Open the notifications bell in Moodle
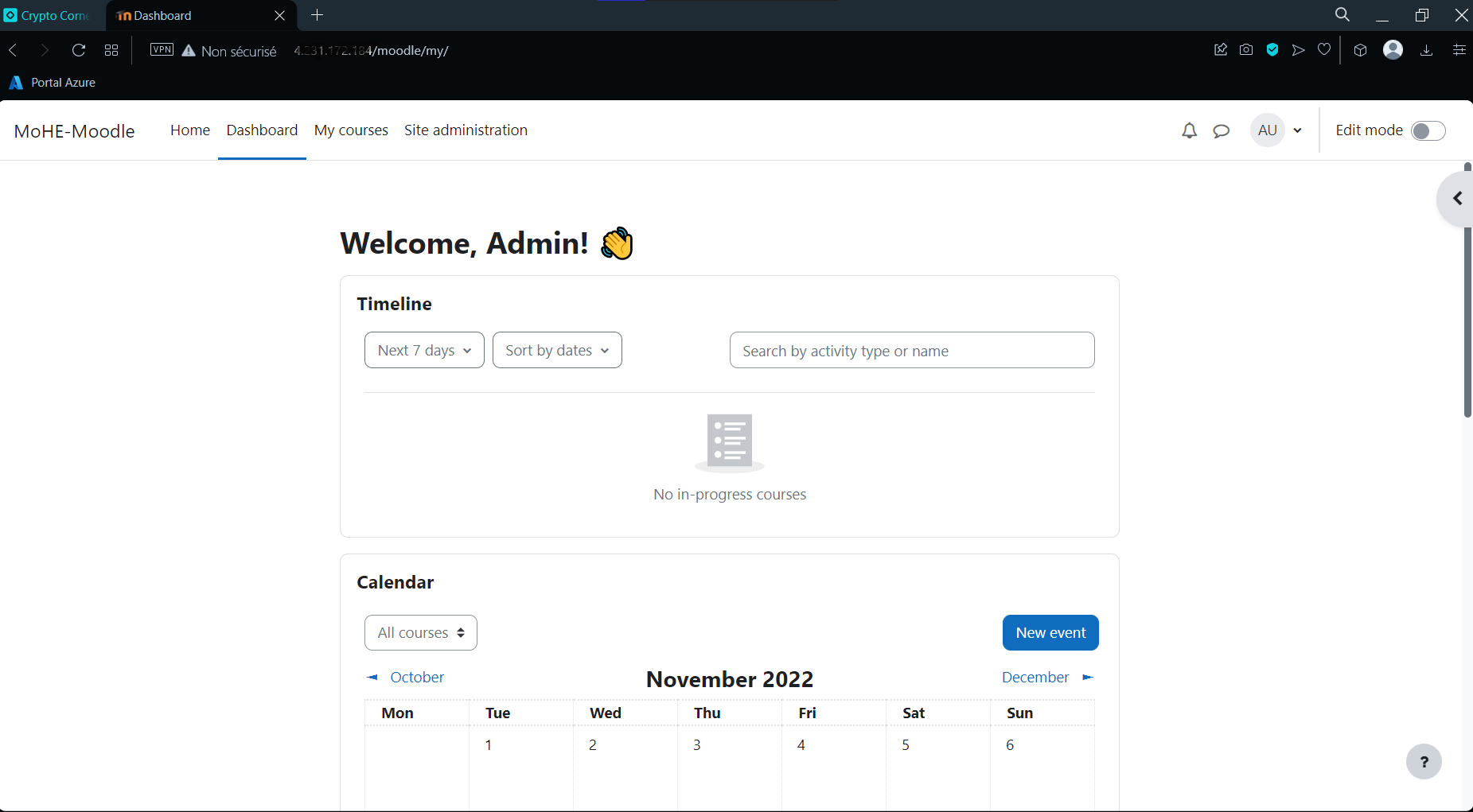1473x812 pixels. (1189, 130)
